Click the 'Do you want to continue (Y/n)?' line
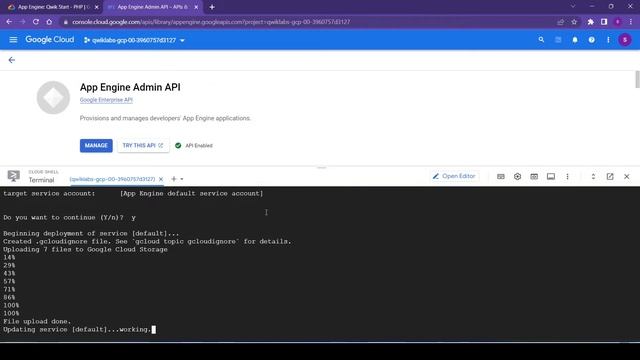Image resolution: width=640 pixels, height=360 pixels. click(69, 218)
